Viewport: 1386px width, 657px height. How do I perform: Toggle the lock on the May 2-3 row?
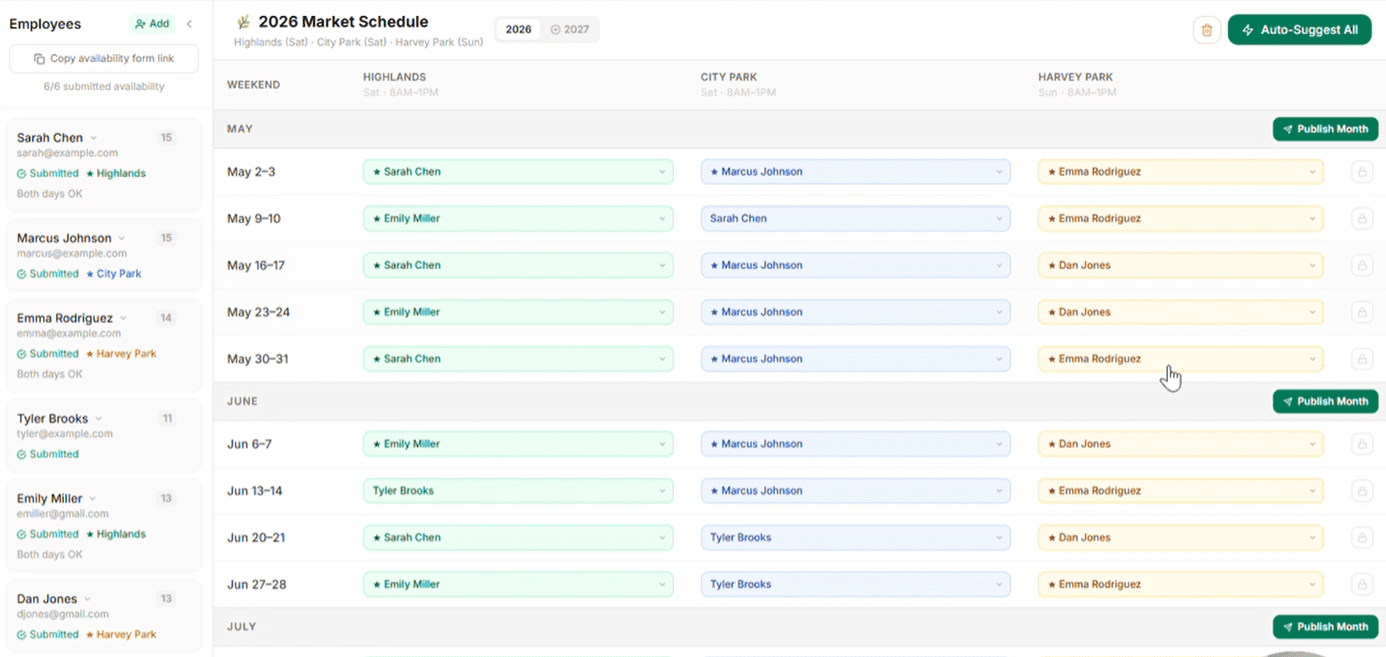(1362, 171)
